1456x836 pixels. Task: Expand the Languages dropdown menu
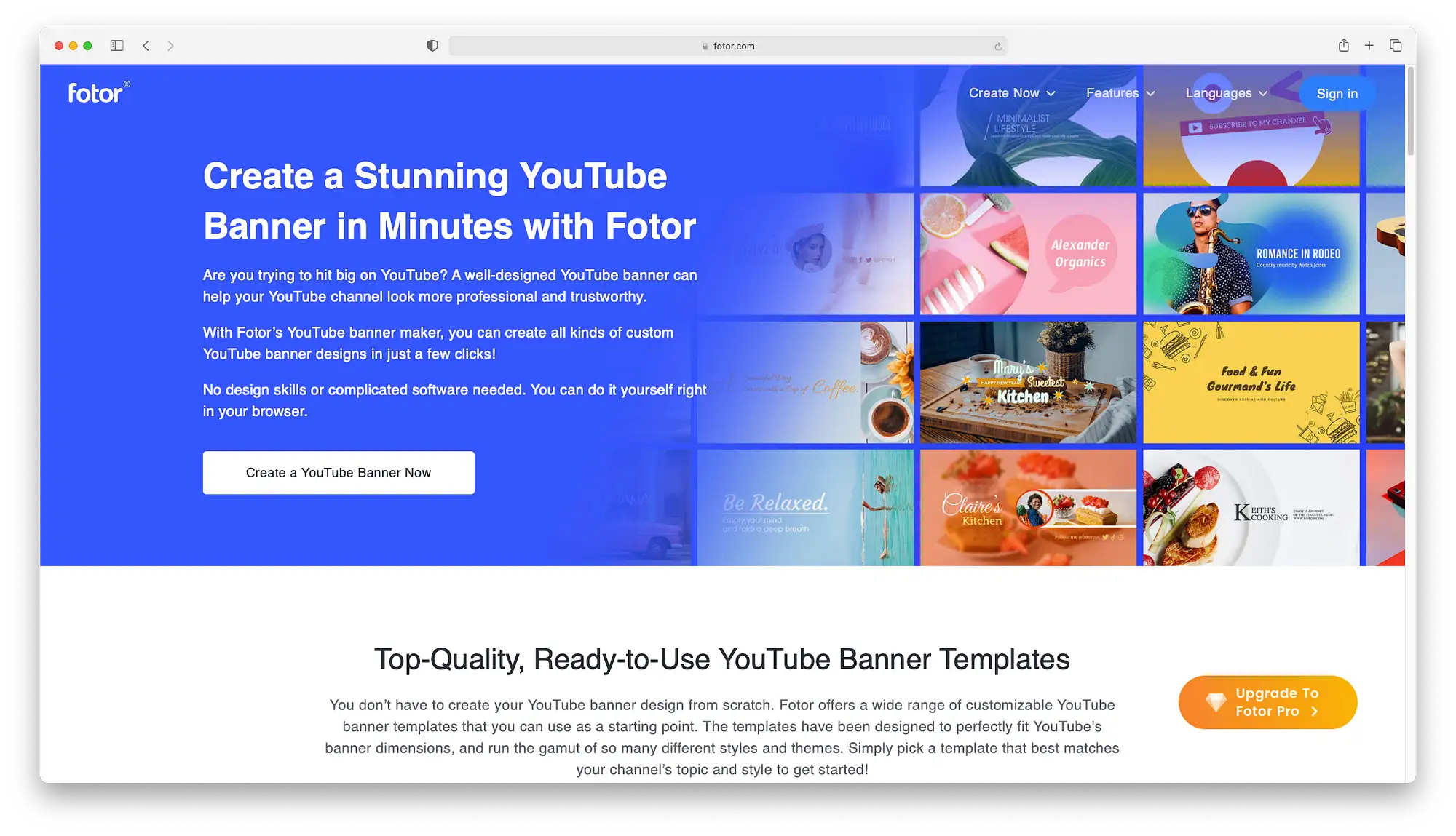pos(1225,93)
